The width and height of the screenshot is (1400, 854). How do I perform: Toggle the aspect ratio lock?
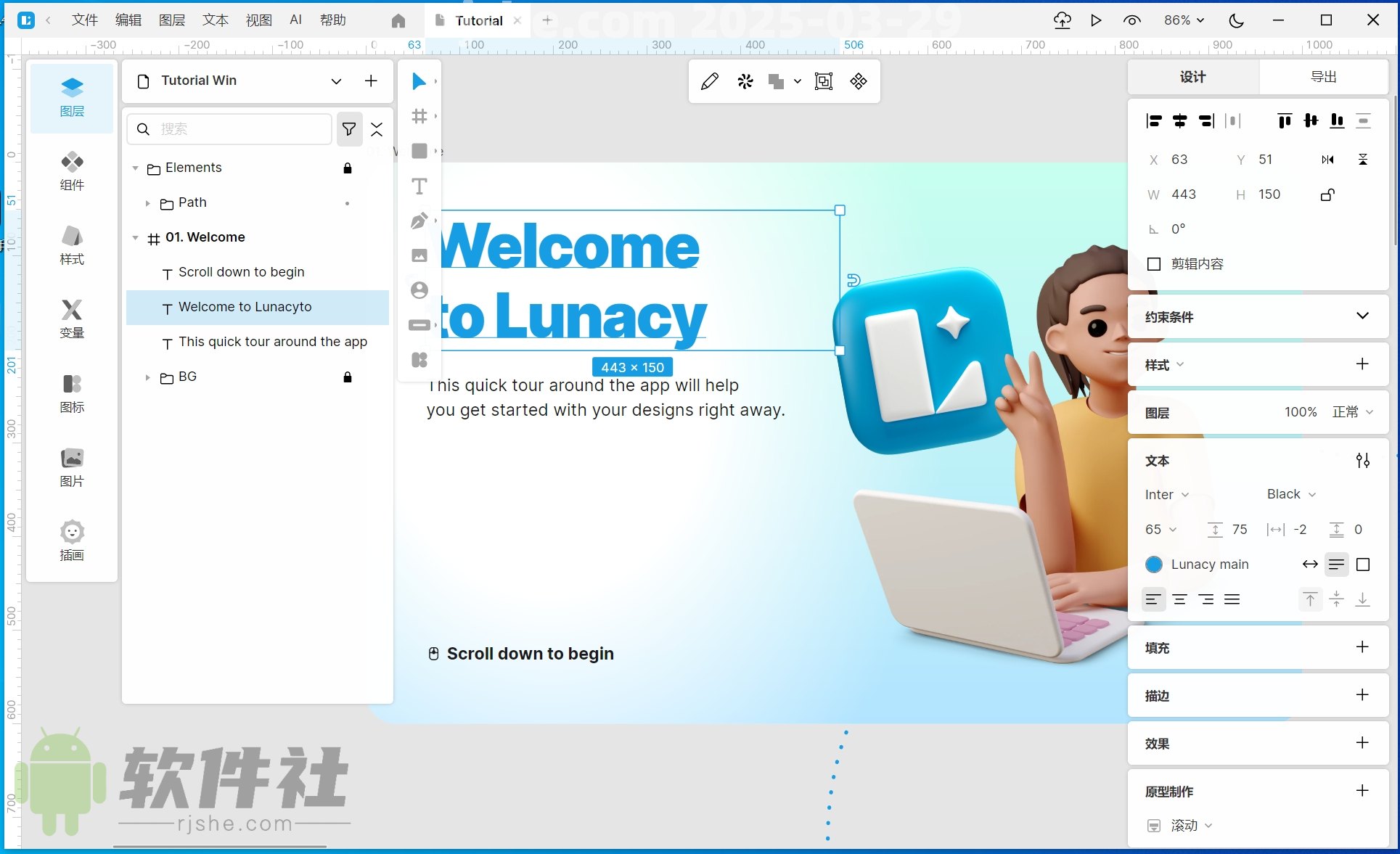tap(1327, 194)
